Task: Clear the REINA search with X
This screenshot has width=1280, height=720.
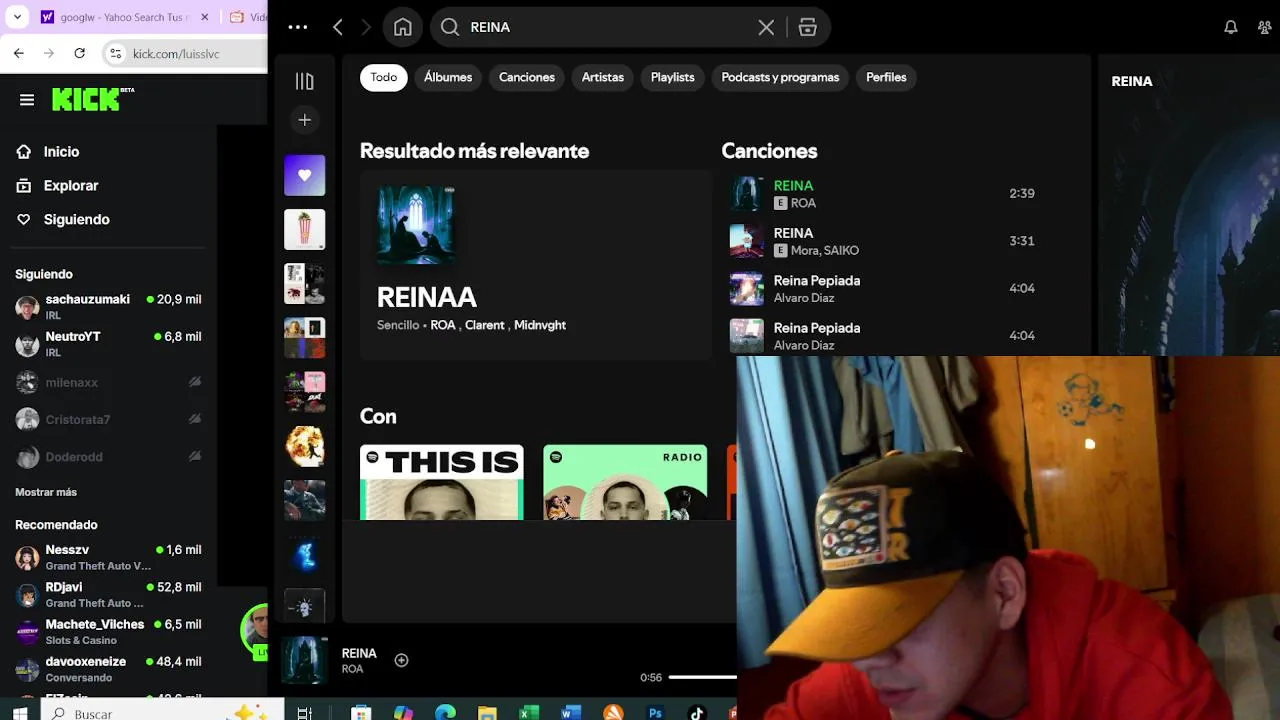Action: point(766,27)
